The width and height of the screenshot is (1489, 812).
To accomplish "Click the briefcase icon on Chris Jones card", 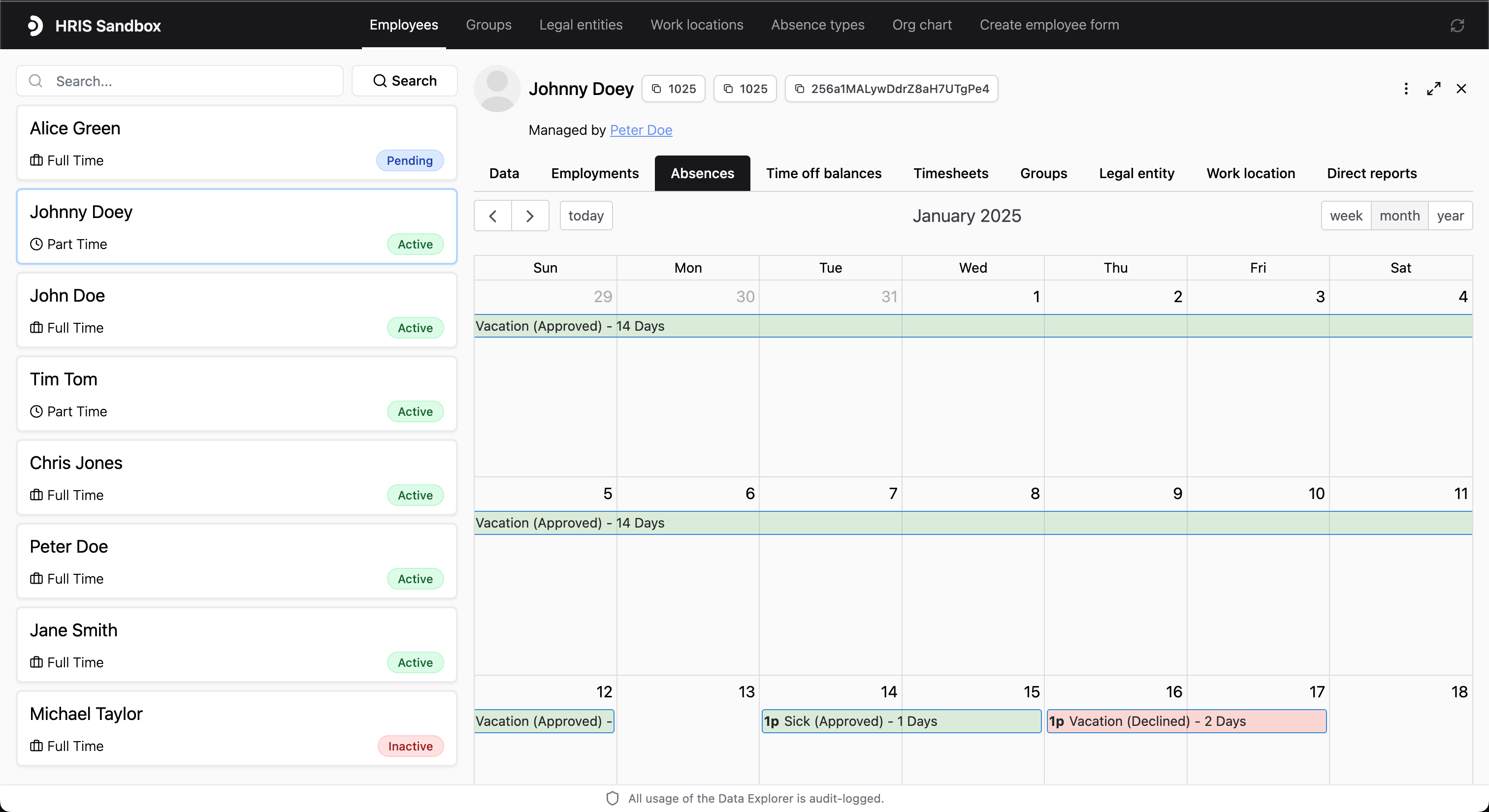I will click(36, 495).
